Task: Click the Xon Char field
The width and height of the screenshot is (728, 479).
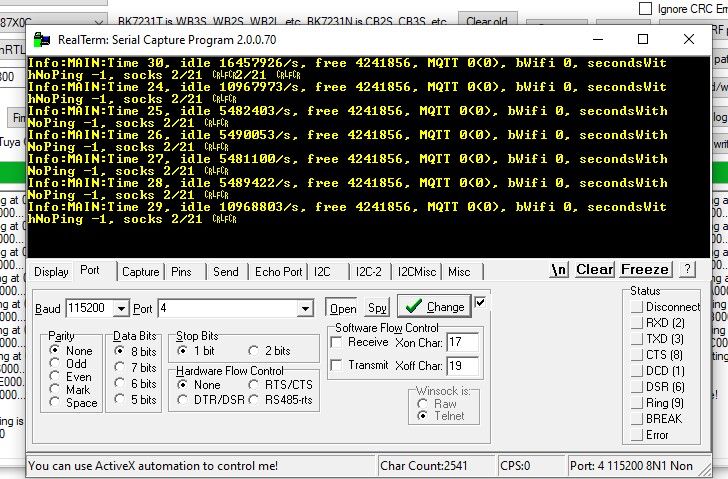Action: click(462, 343)
